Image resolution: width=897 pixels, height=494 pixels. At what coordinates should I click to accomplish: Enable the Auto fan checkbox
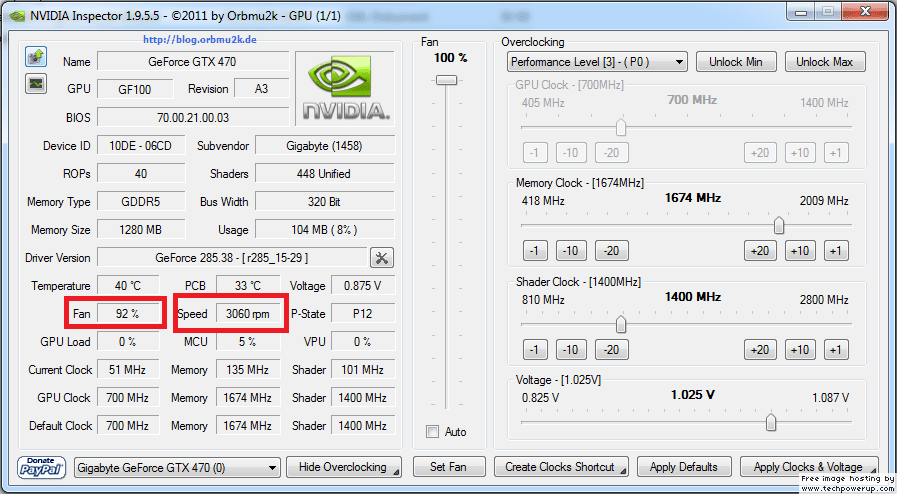pyautogui.click(x=433, y=432)
